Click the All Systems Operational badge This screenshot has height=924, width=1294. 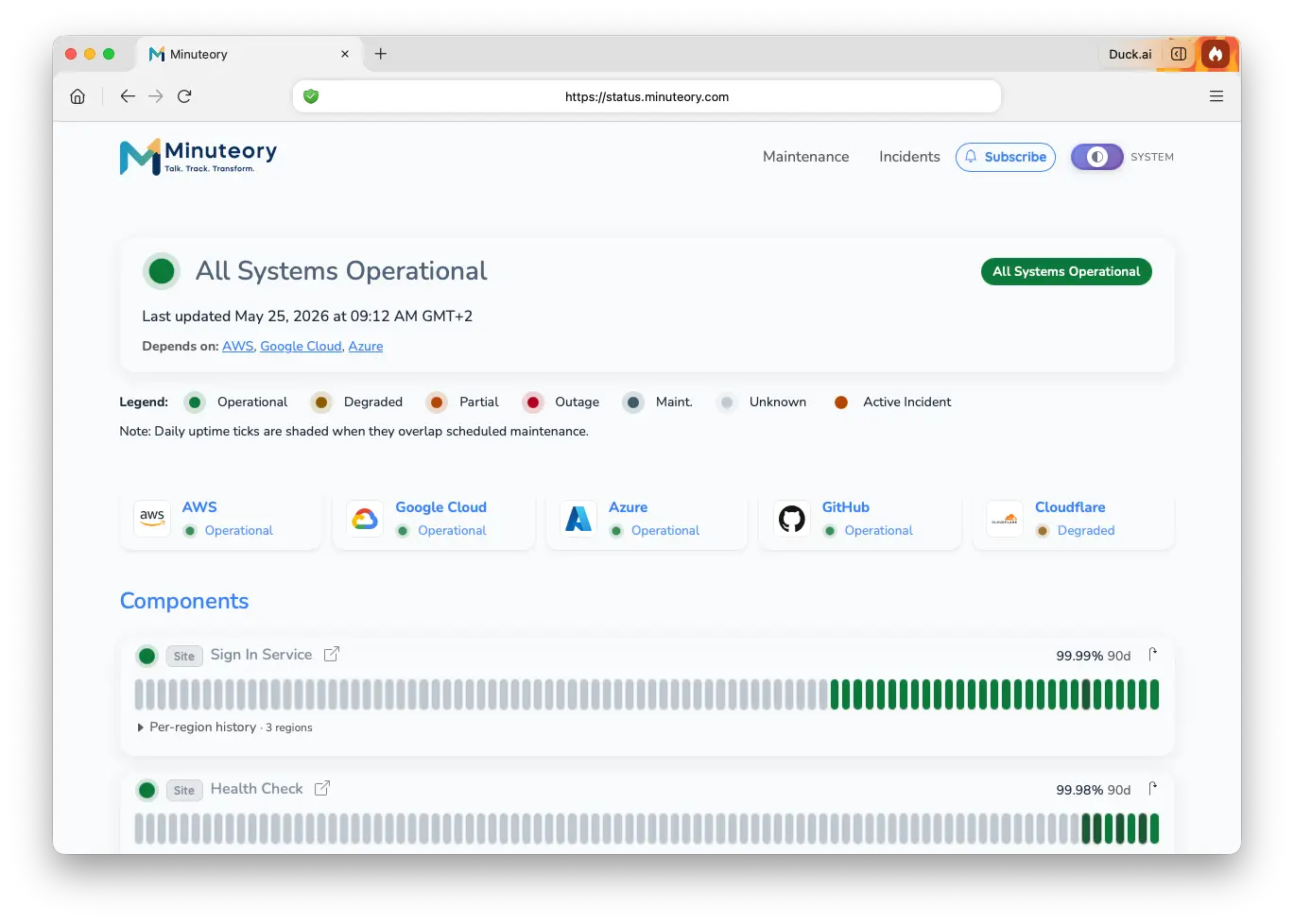(1066, 271)
